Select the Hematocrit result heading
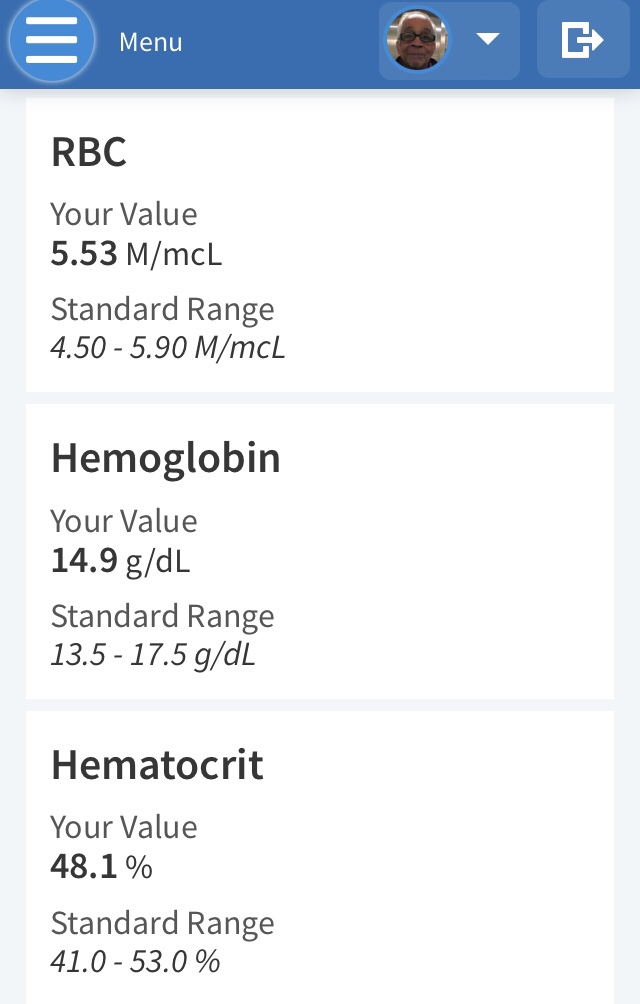640x1004 pixels. coord(157,765)
